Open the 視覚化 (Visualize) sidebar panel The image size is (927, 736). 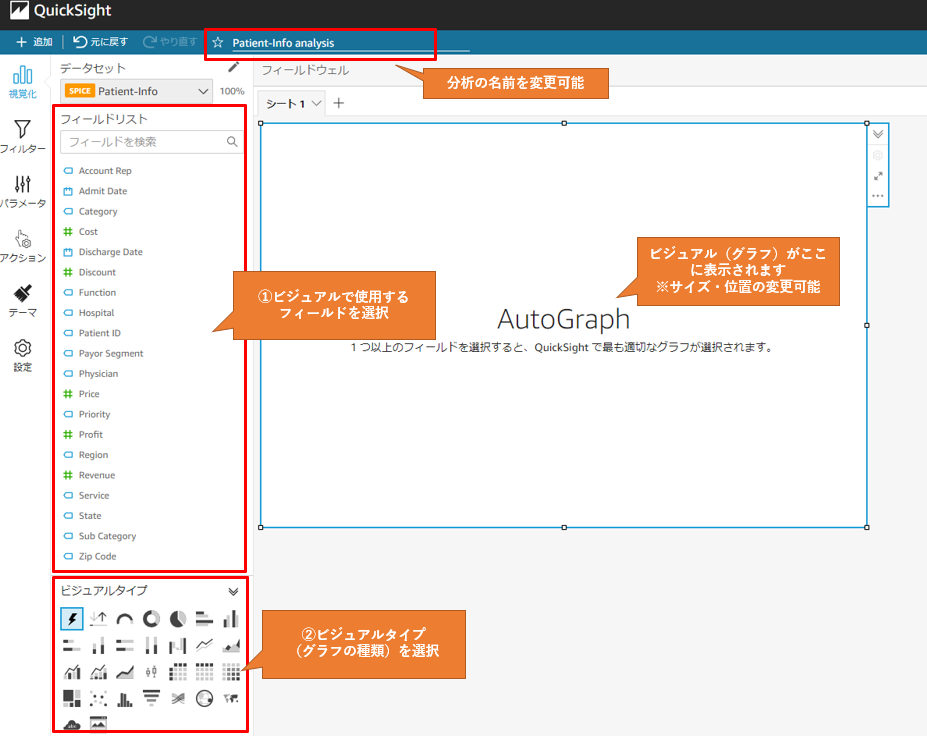tap(22, 82)
